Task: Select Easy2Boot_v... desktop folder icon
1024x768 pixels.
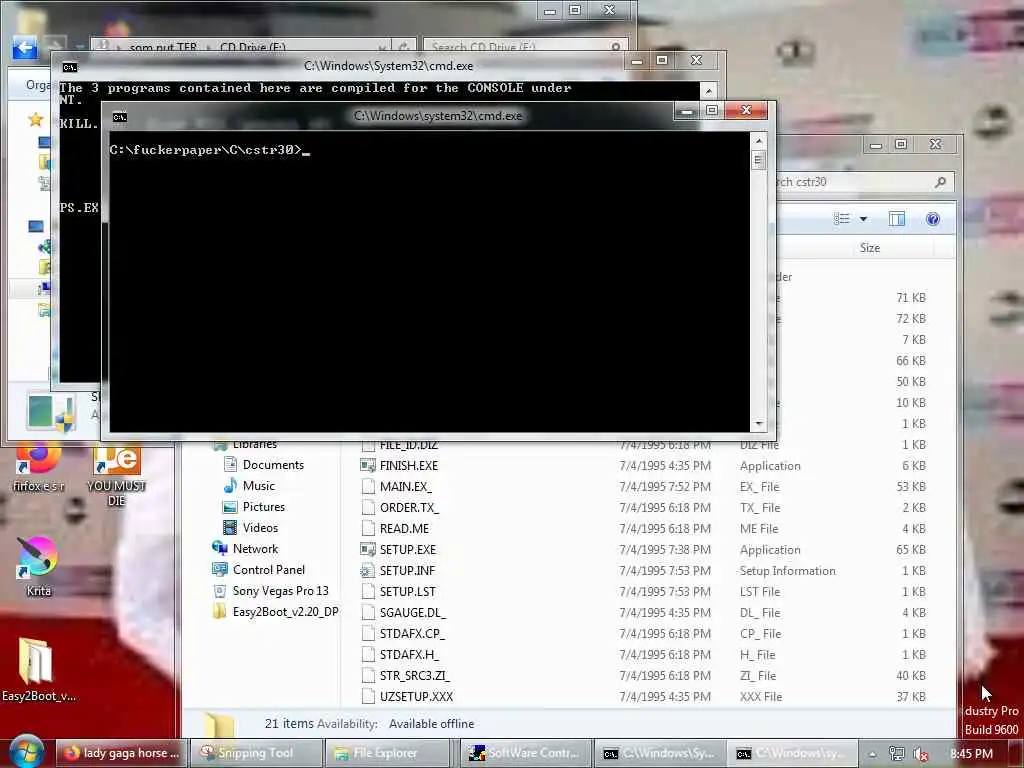Action: tap(38, 669)
